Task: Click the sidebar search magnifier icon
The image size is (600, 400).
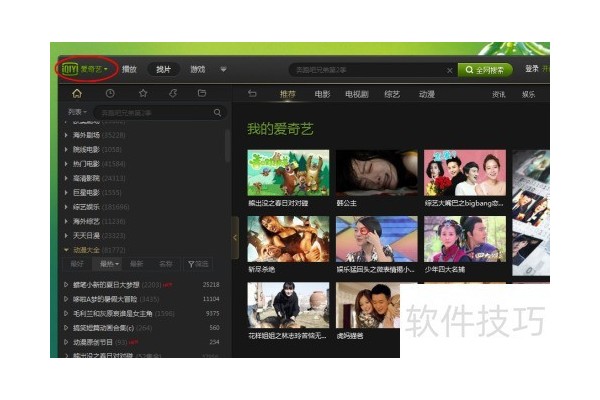Action: (x=217, y=113)
